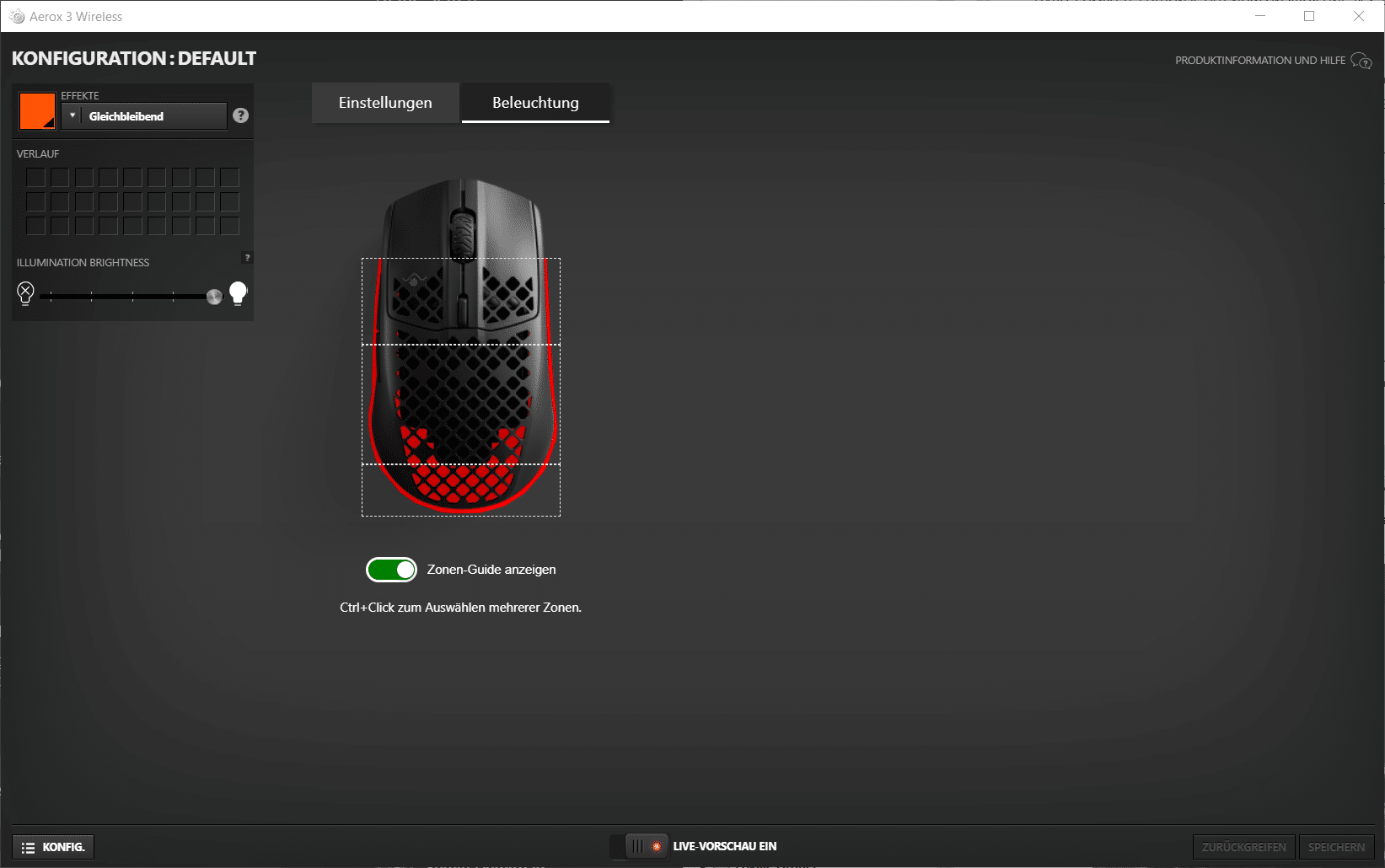Open the Produktinformation und Hilfe link
This screenshot has width=1385, height=868.
click(x=1260, y=61)
